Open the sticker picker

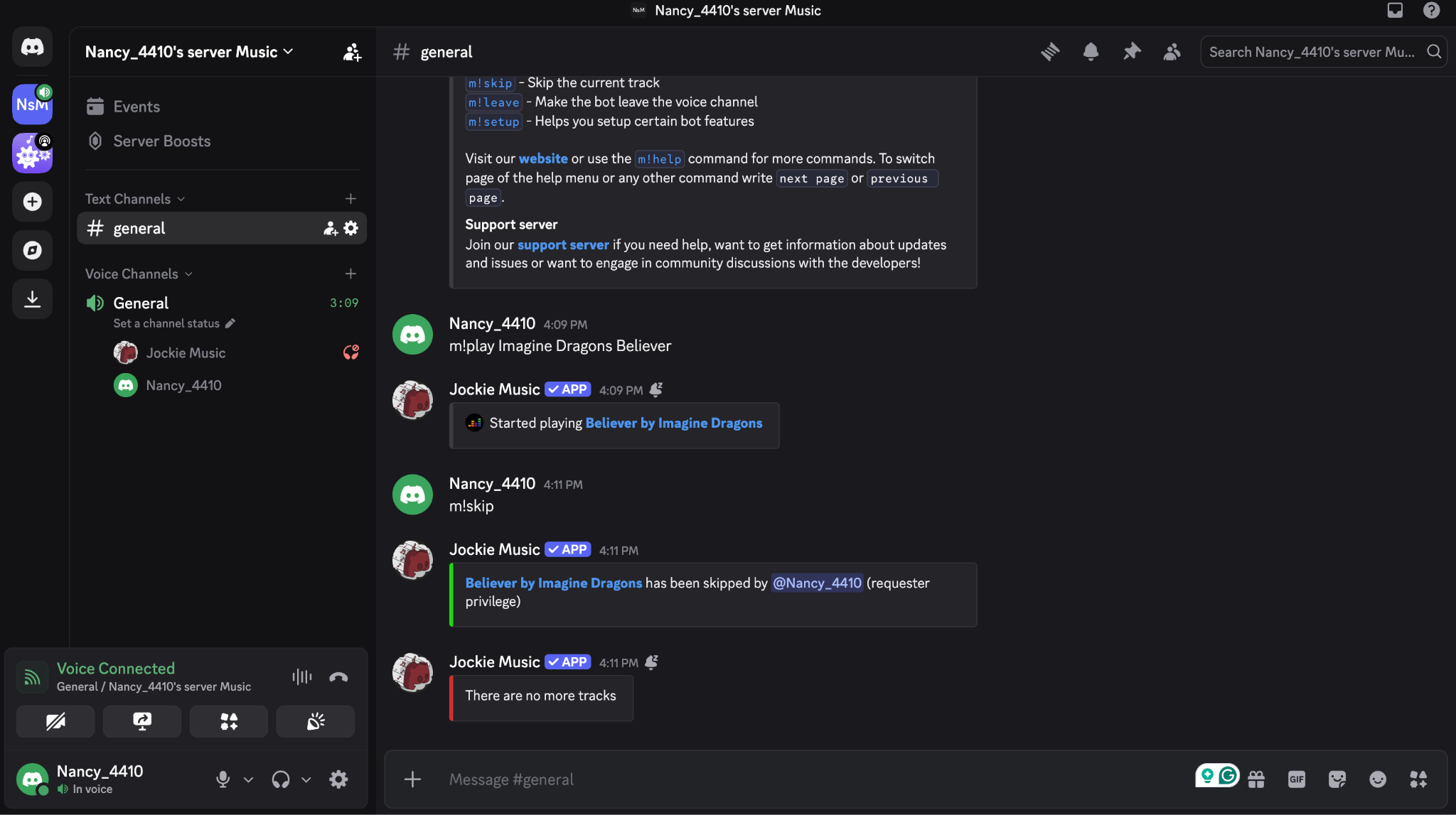1337,779
